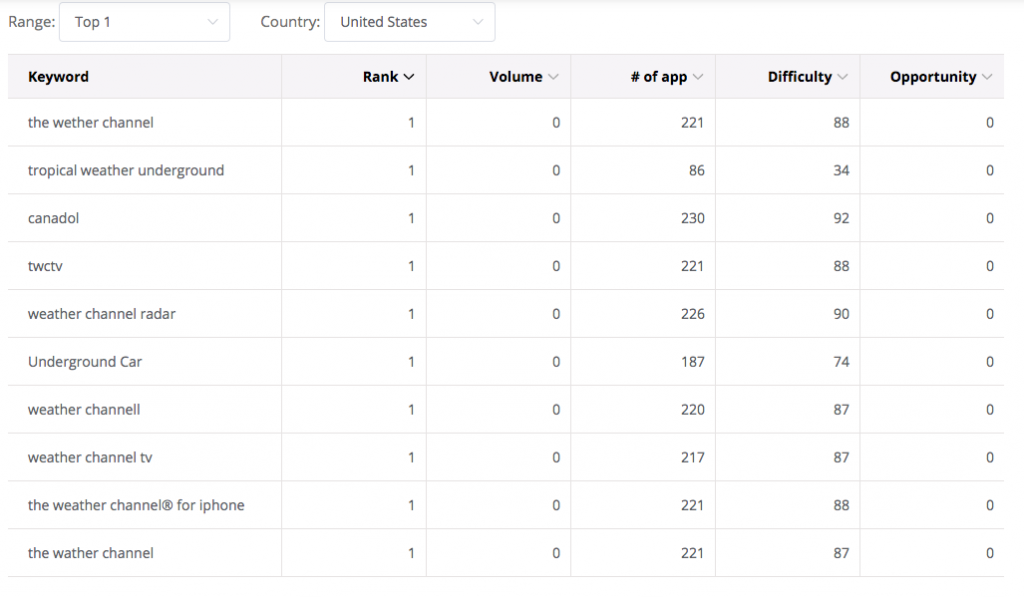Open keyword 'tropical weather underground'
This screenshot has width=1024, height=597.
126,170
